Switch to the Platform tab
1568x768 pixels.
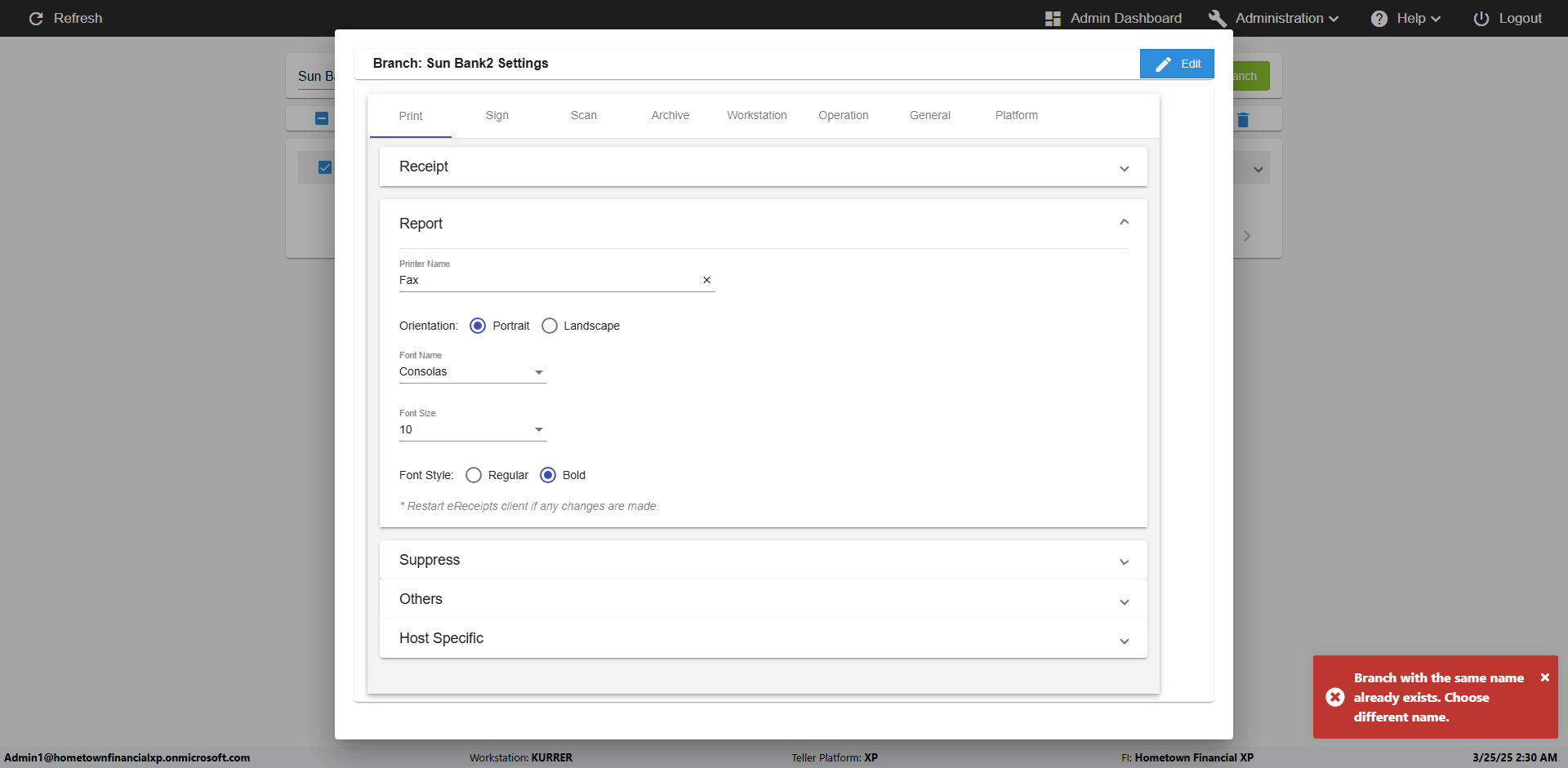1016,115
